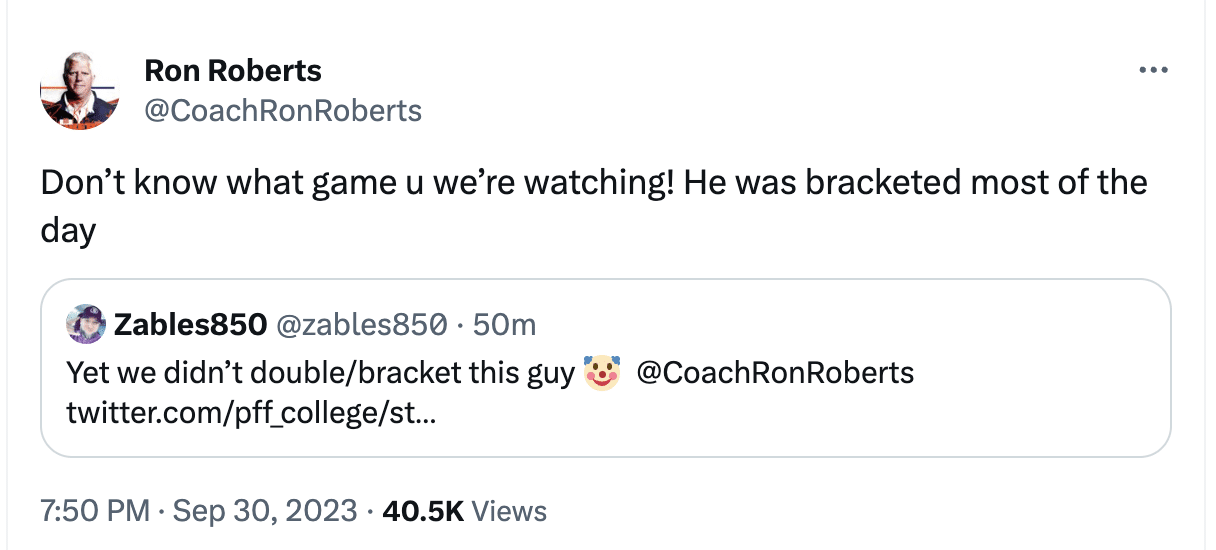Click the Zables850 small avatar
The height and width of the screenshot is (550, 1216).
(x=86, y=324)
